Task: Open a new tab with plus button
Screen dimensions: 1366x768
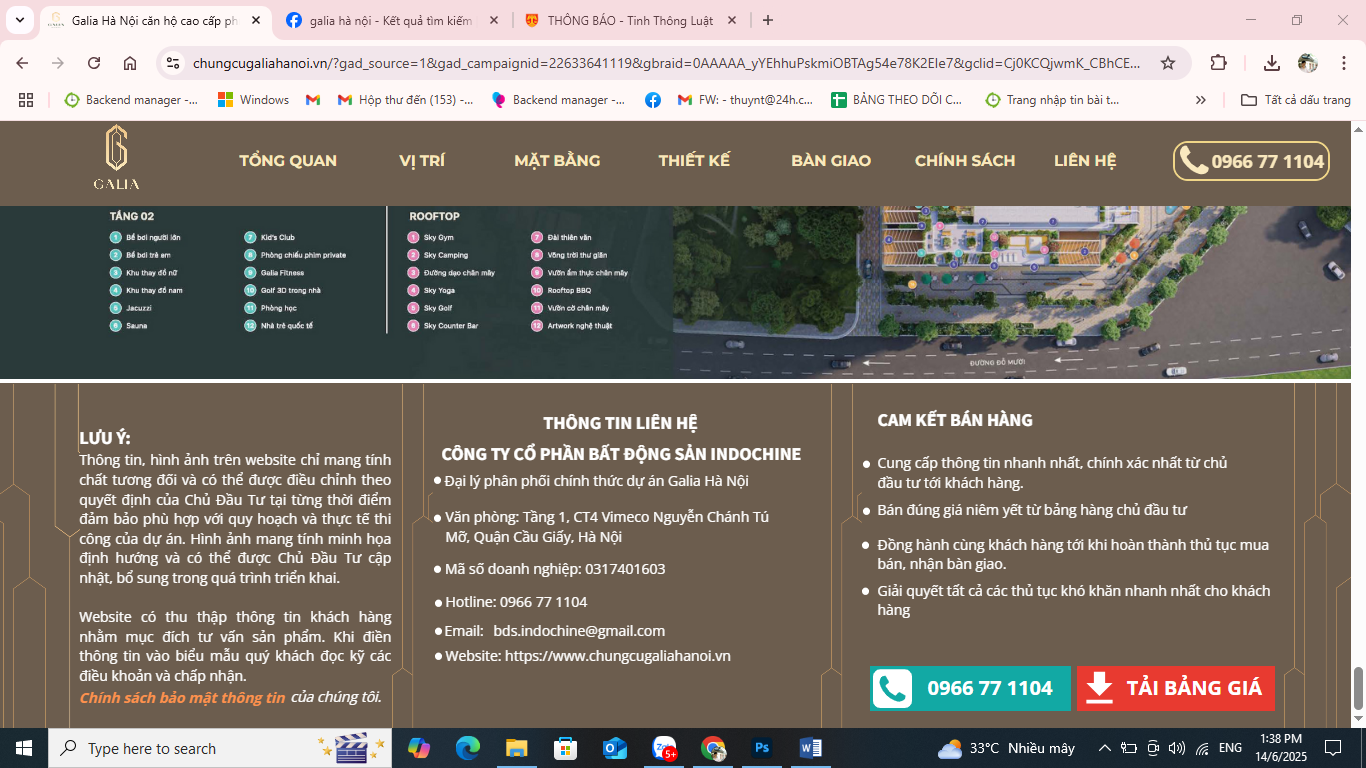Action: point(767,20)
